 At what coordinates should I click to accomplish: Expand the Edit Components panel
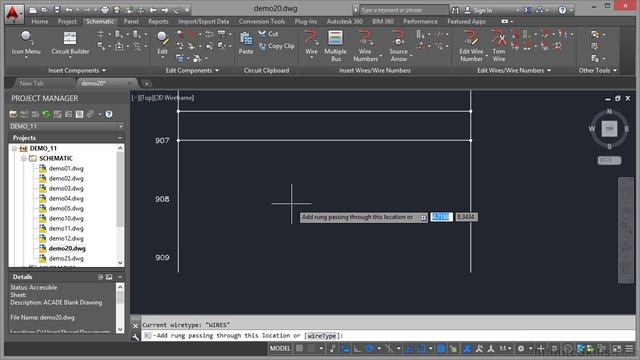coord(192,71)
